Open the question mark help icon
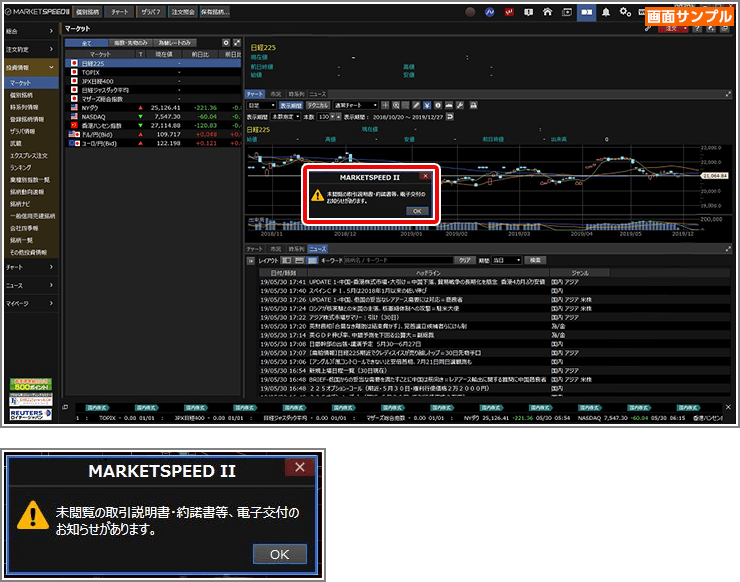The image size is (740, 582). (697, 29)
